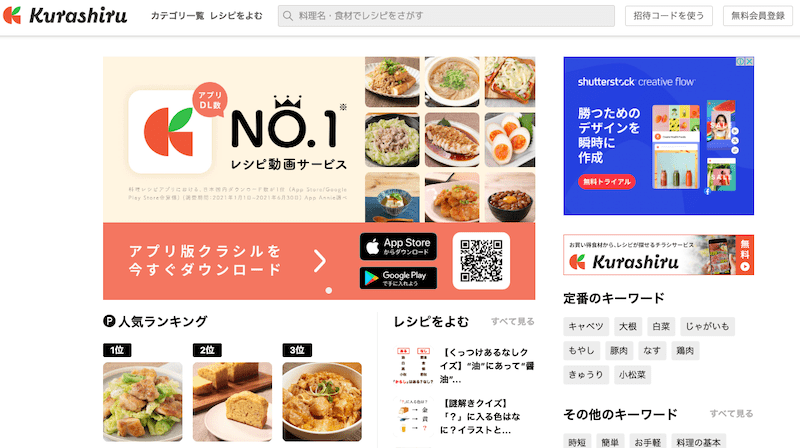Click the right chevron arrow on app banner
The height and width of the screenshot is (448, 800).
[320, 261]
